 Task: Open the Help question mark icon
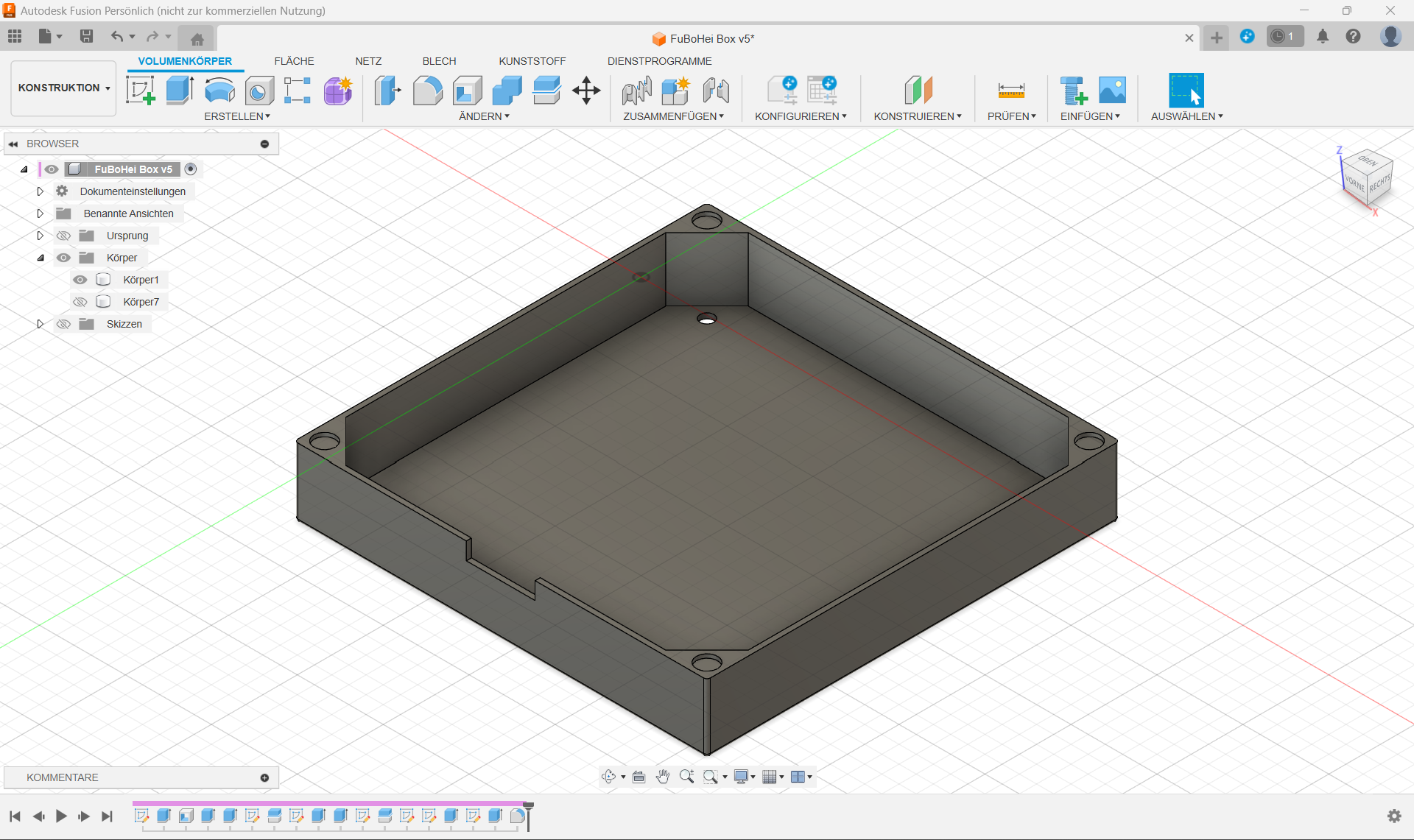1353,36
